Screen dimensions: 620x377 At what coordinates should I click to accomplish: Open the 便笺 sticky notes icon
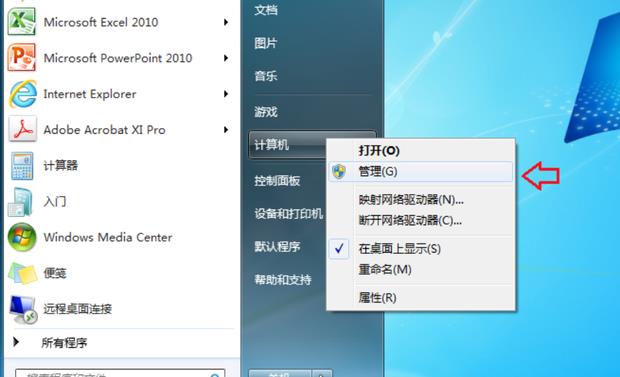[x=23, y=273]
